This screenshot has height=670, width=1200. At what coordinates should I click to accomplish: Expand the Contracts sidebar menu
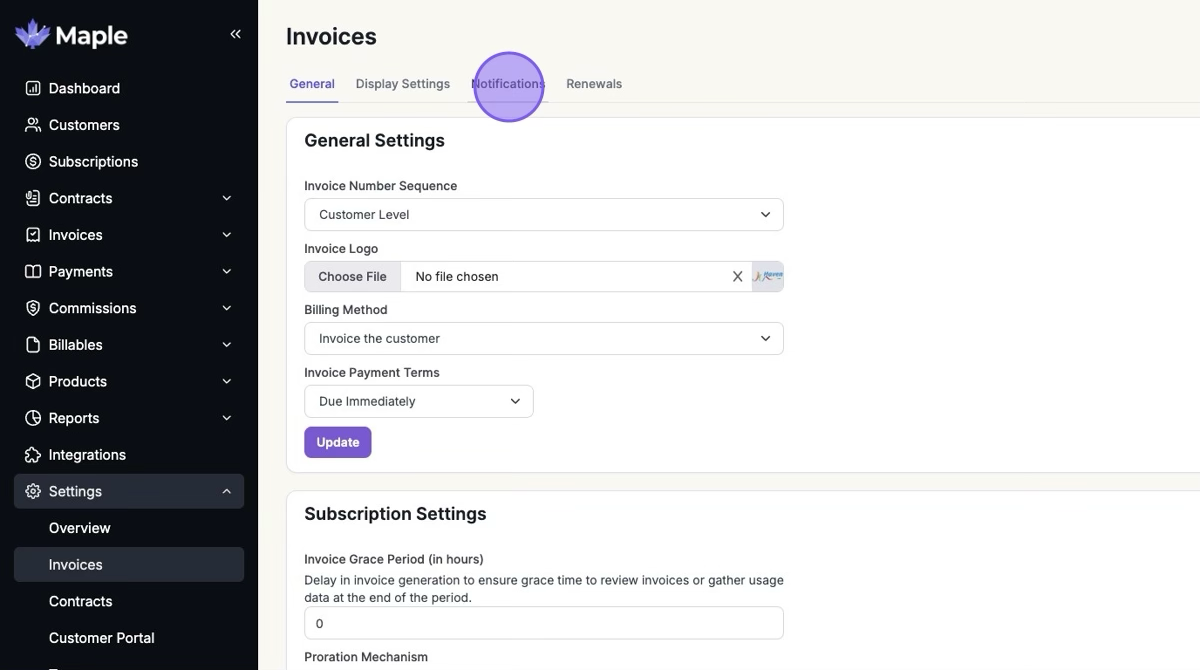coord(226,198)
